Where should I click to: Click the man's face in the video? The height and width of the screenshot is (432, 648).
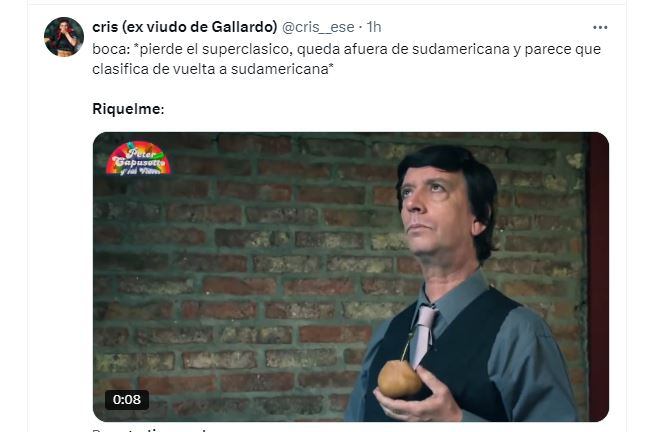coord(437,209)
